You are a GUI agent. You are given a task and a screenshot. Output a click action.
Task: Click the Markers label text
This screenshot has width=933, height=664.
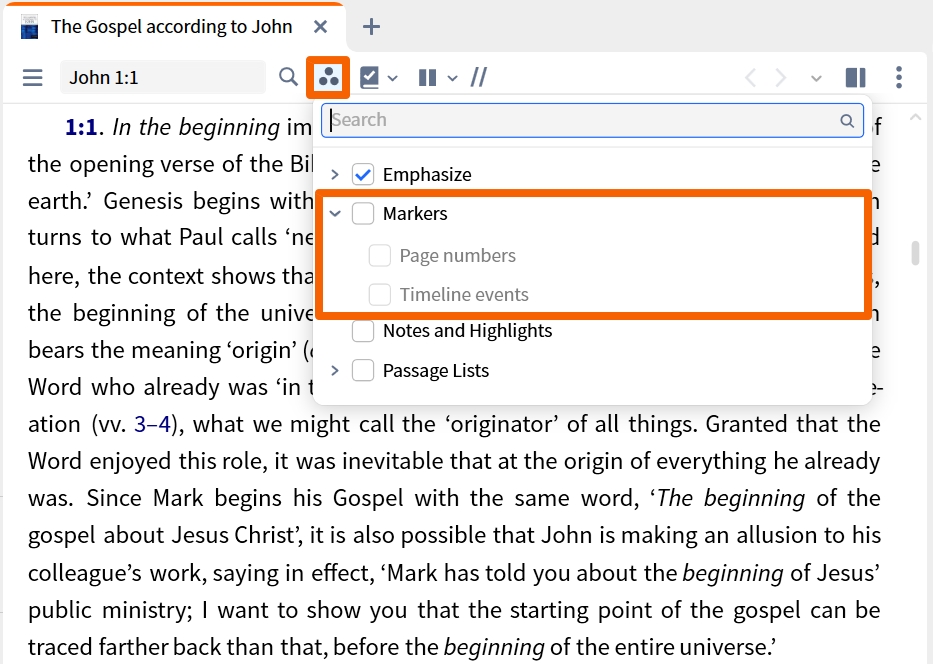415,213
